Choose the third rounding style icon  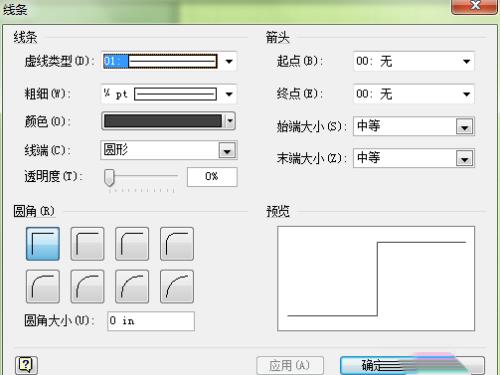point(132,244)
